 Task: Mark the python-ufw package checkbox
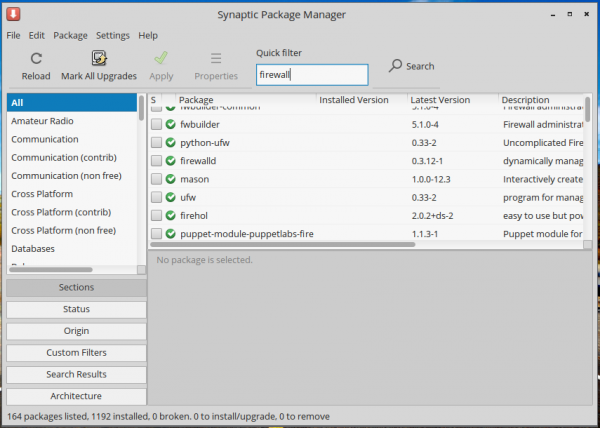(x=156, y=143)
